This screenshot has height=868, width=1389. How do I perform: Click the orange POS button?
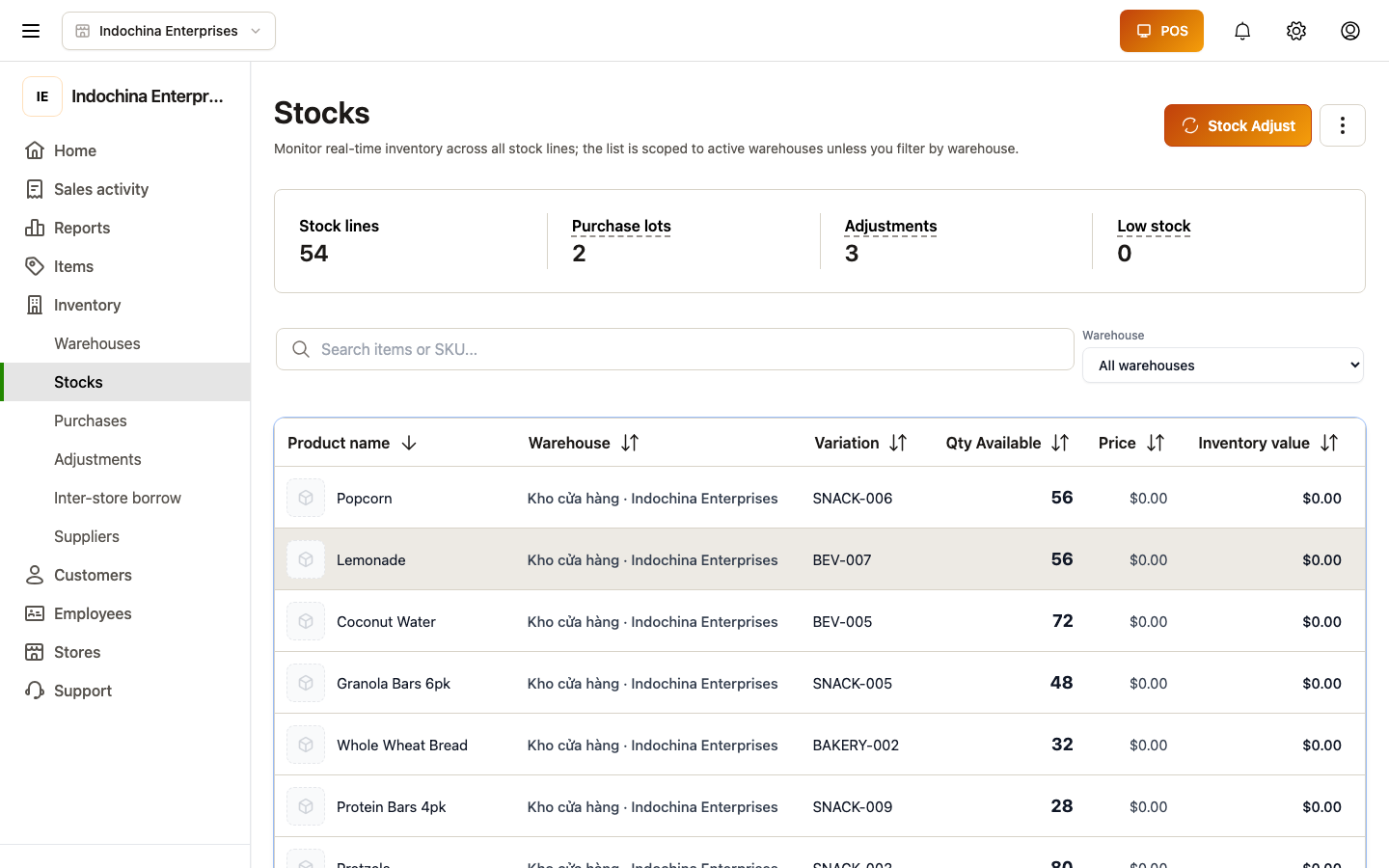(1161, 31)
